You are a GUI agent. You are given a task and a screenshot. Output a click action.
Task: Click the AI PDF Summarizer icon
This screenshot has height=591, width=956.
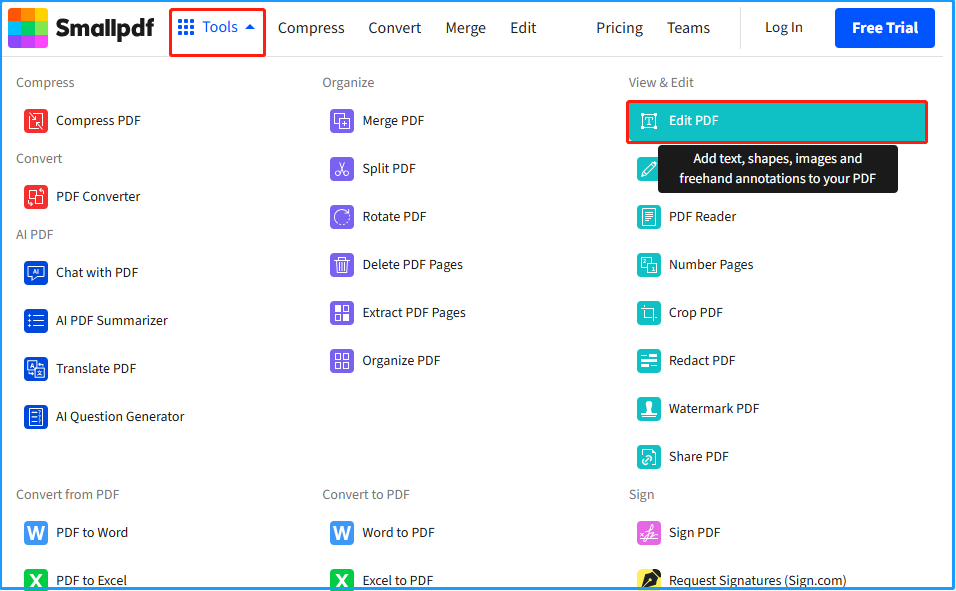click(36, 320)
